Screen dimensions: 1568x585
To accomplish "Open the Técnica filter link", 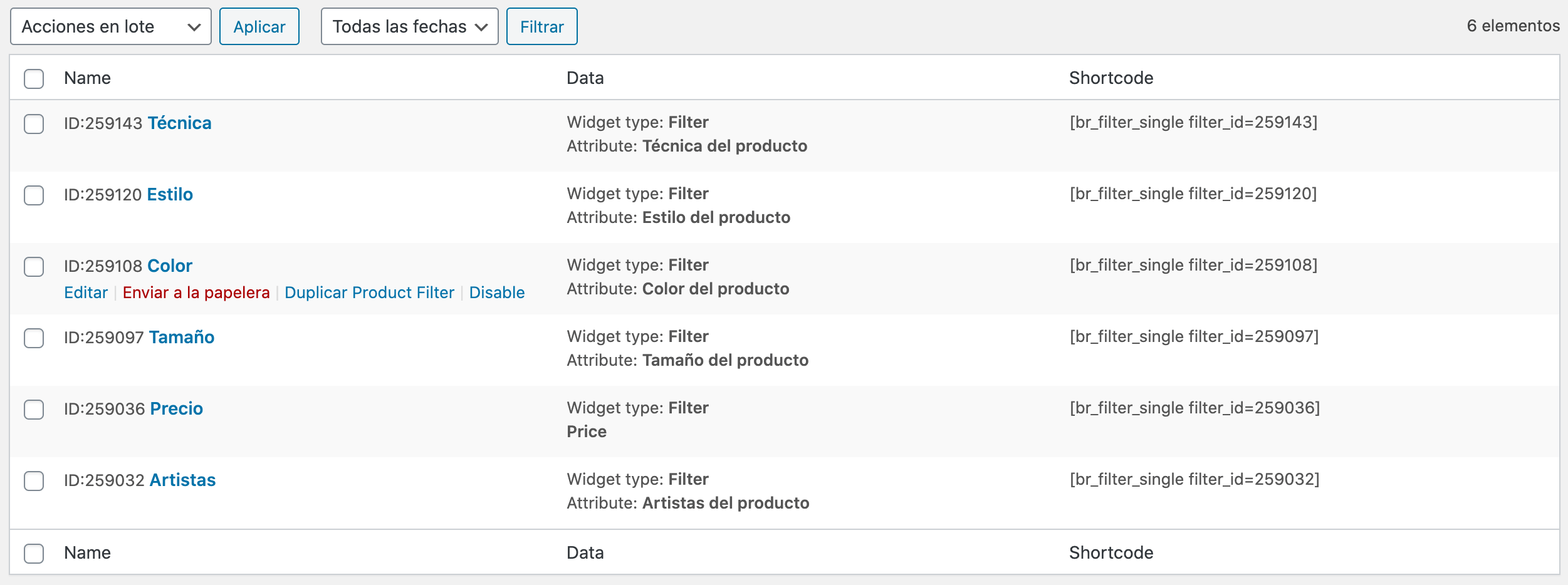I will pos(179,123).
